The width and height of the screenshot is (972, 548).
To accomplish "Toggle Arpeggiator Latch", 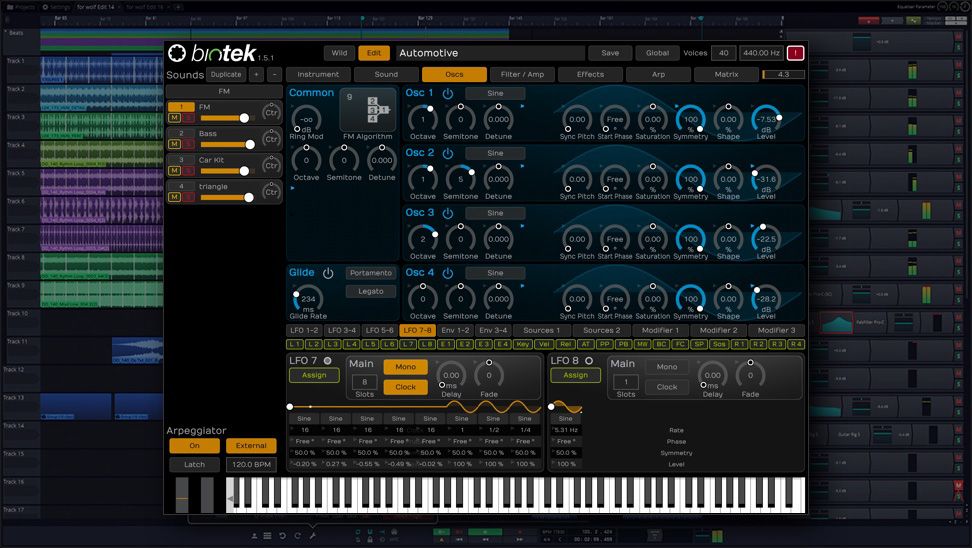I will (195, 464).
